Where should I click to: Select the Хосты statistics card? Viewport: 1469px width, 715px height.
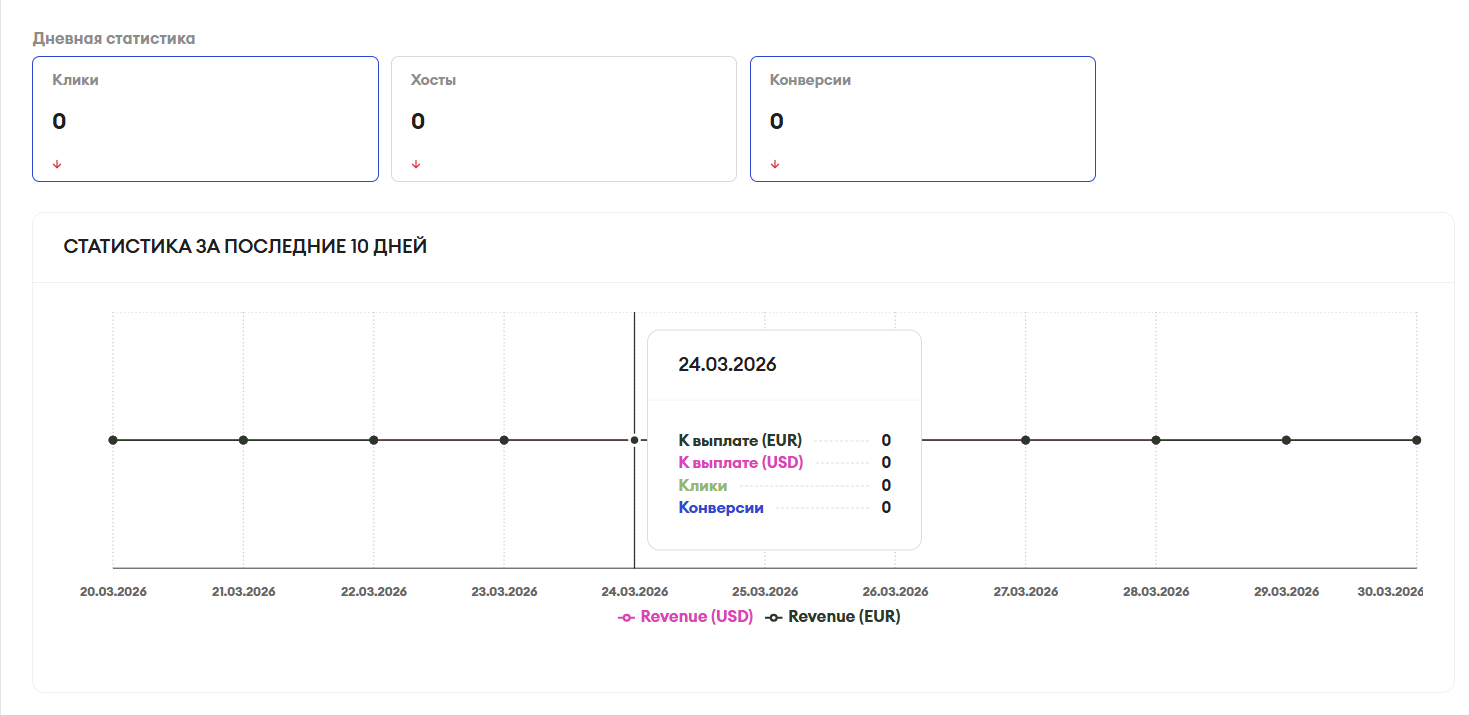tap(563, 119)
